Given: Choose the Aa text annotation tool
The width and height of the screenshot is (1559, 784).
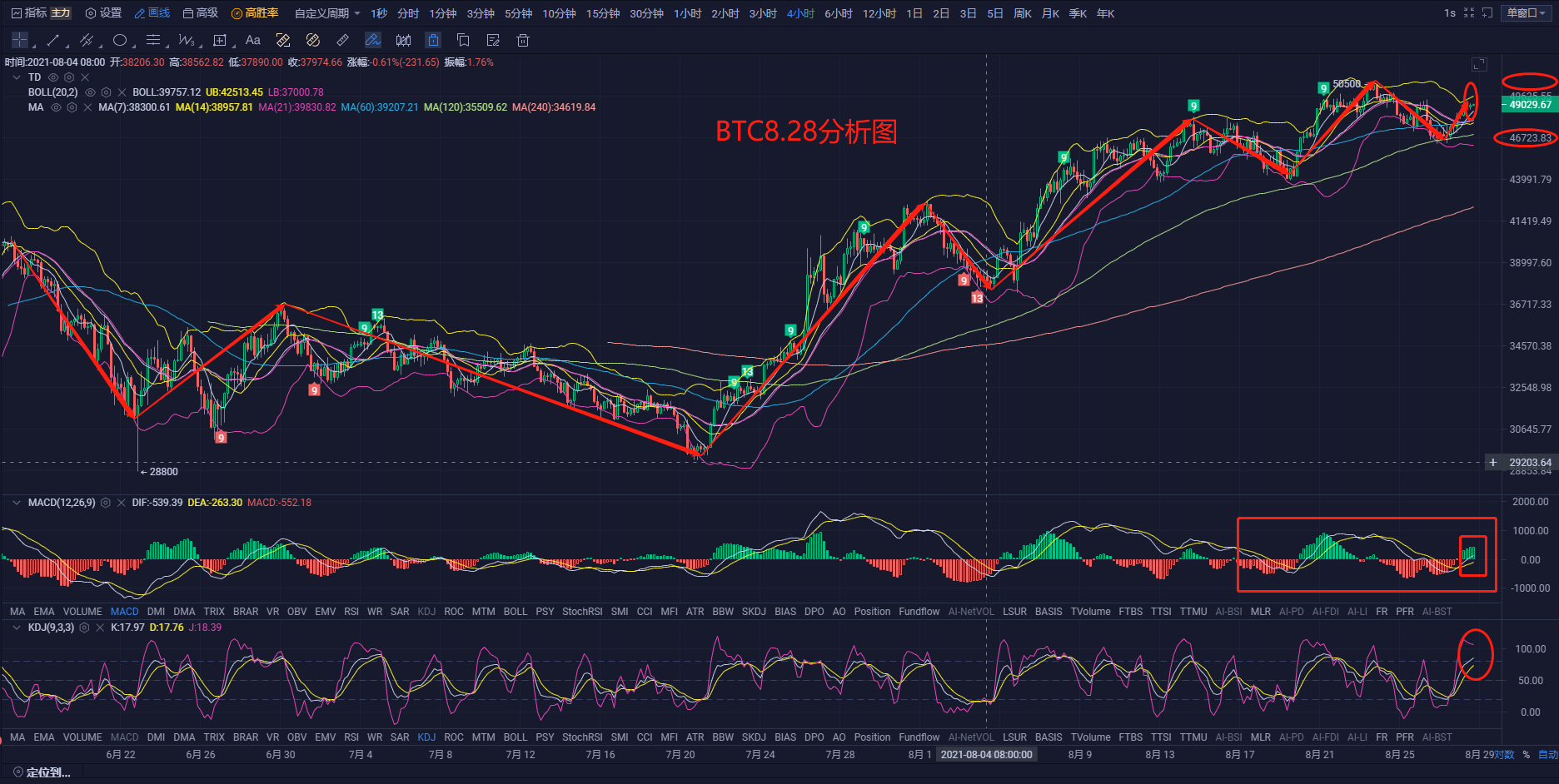Looking at the screenshot, I should (253, 40).
